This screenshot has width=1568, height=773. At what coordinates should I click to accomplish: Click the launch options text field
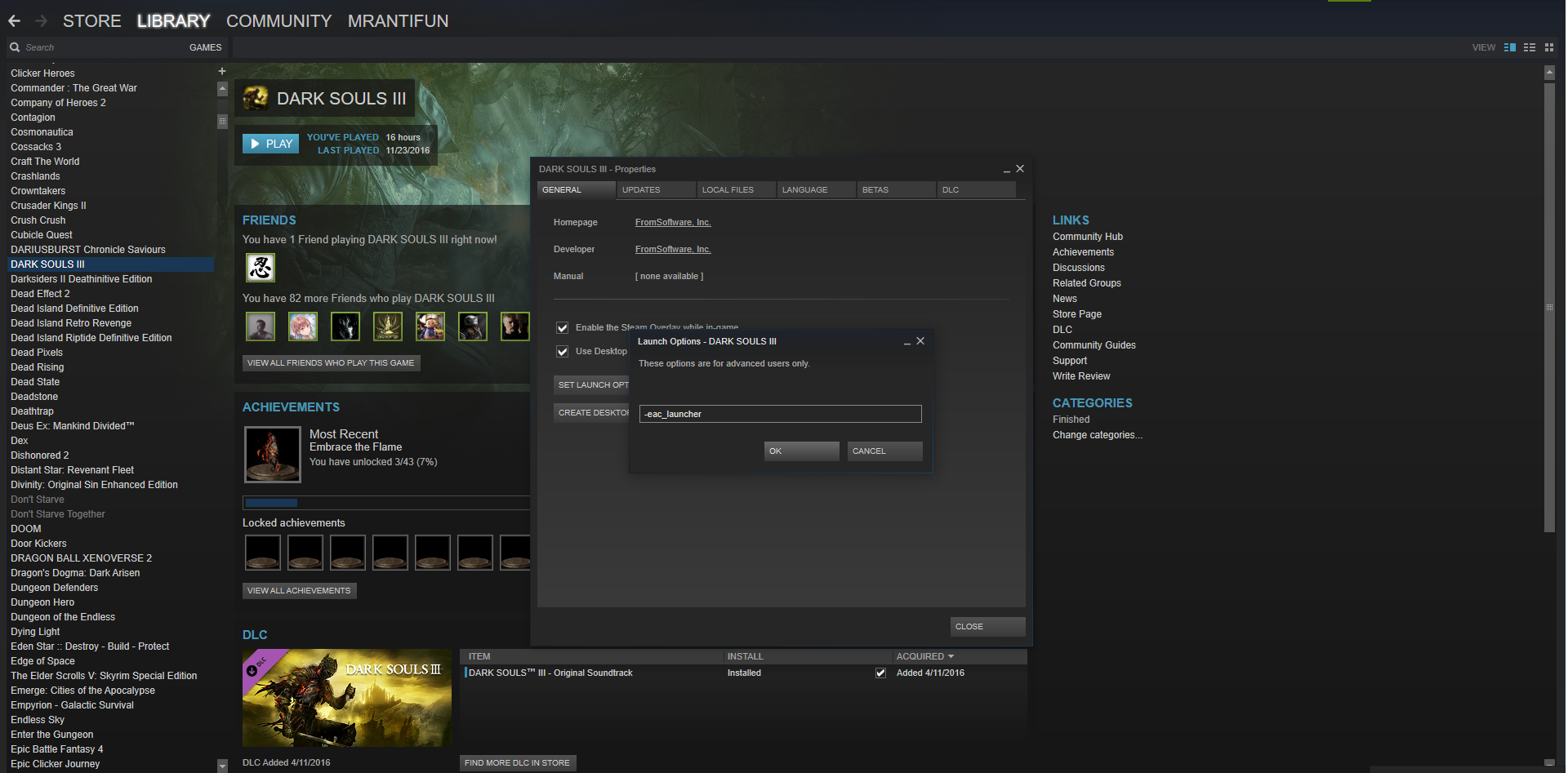780,414
